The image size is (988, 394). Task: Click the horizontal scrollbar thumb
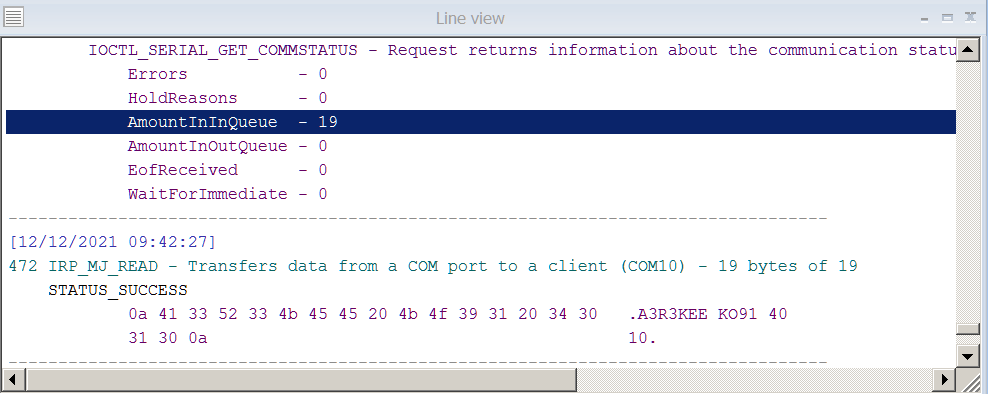click(301, 379)
